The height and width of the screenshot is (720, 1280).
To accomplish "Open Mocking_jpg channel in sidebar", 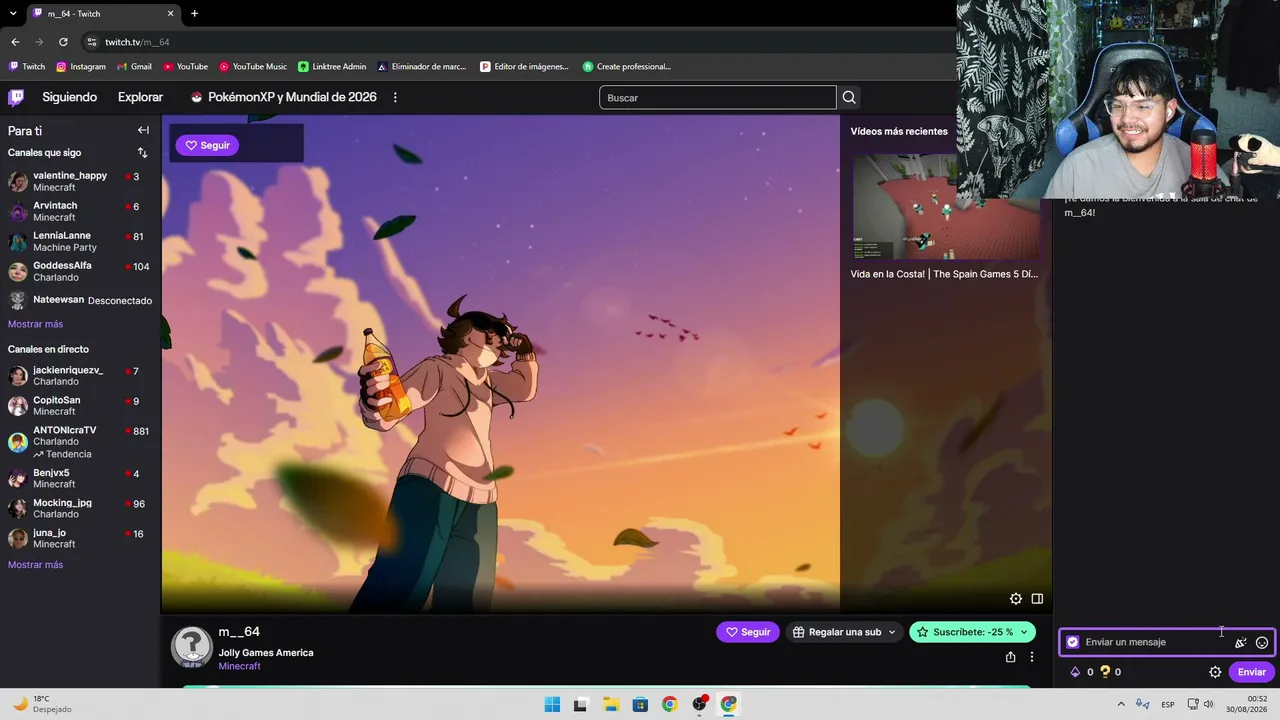I will tap(80, 508).
